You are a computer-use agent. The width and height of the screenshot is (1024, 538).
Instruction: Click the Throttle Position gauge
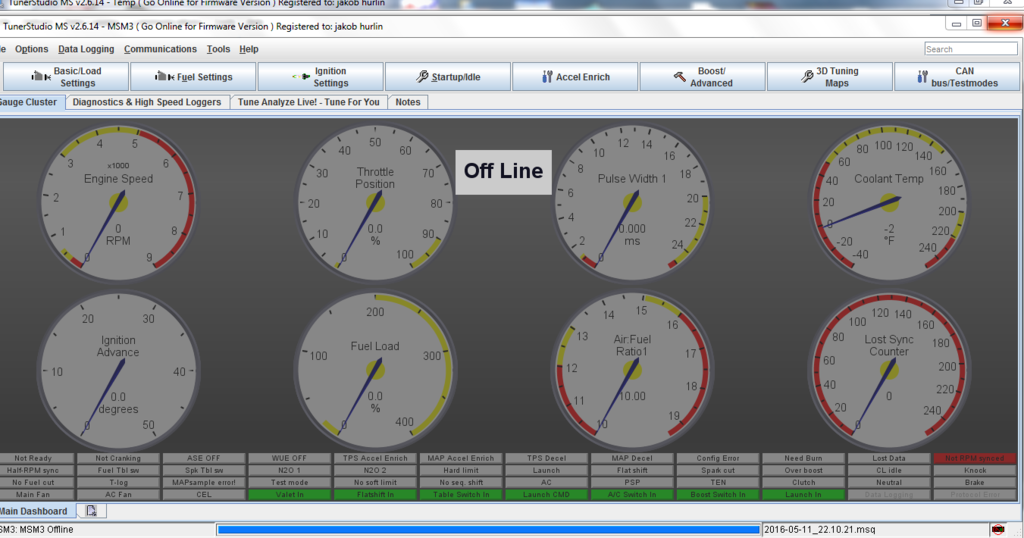click(x=375, y=202)
